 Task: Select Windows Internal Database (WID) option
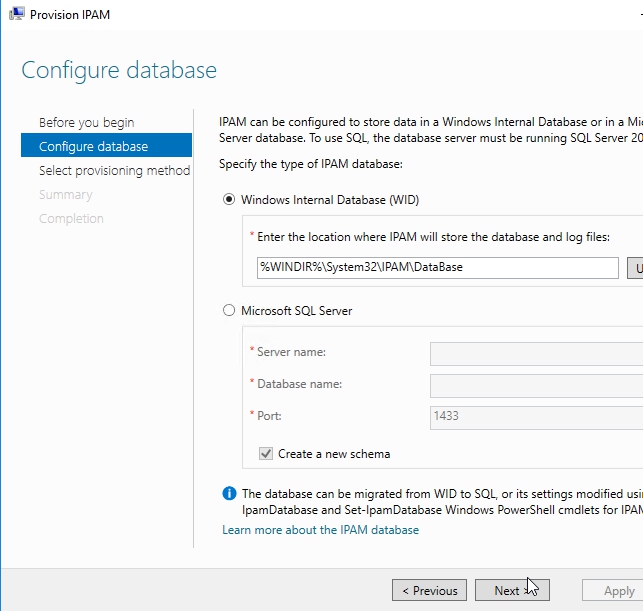[229, 200]
